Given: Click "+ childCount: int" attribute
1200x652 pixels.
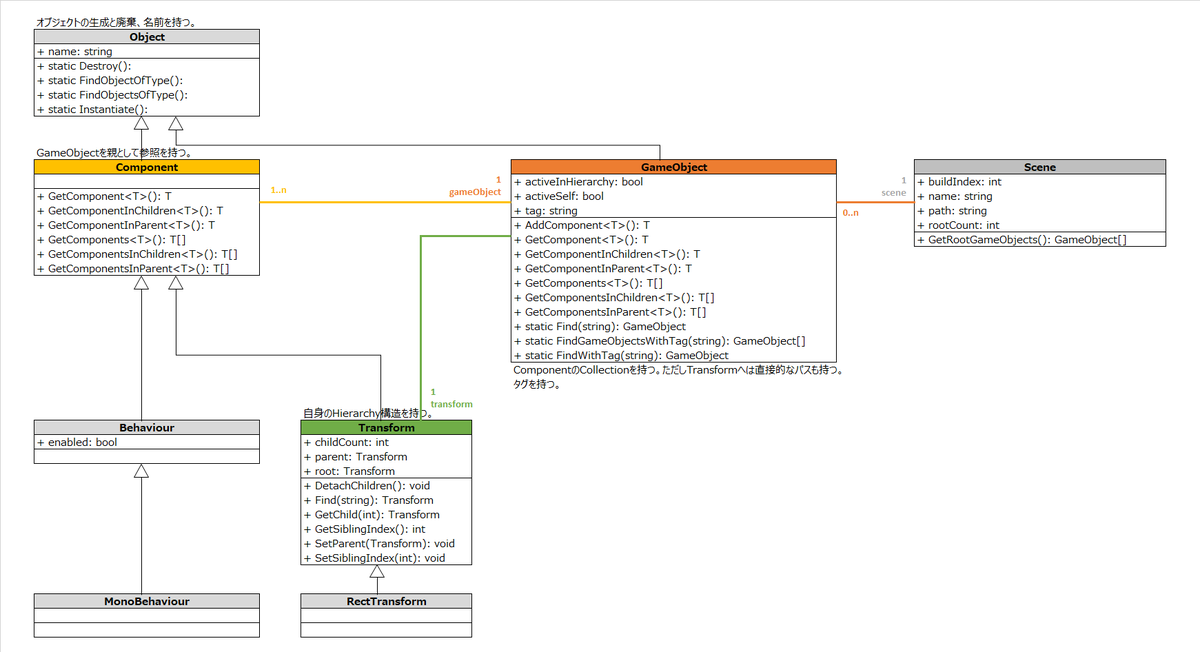Looking at the screenshot, I should 346,442.
